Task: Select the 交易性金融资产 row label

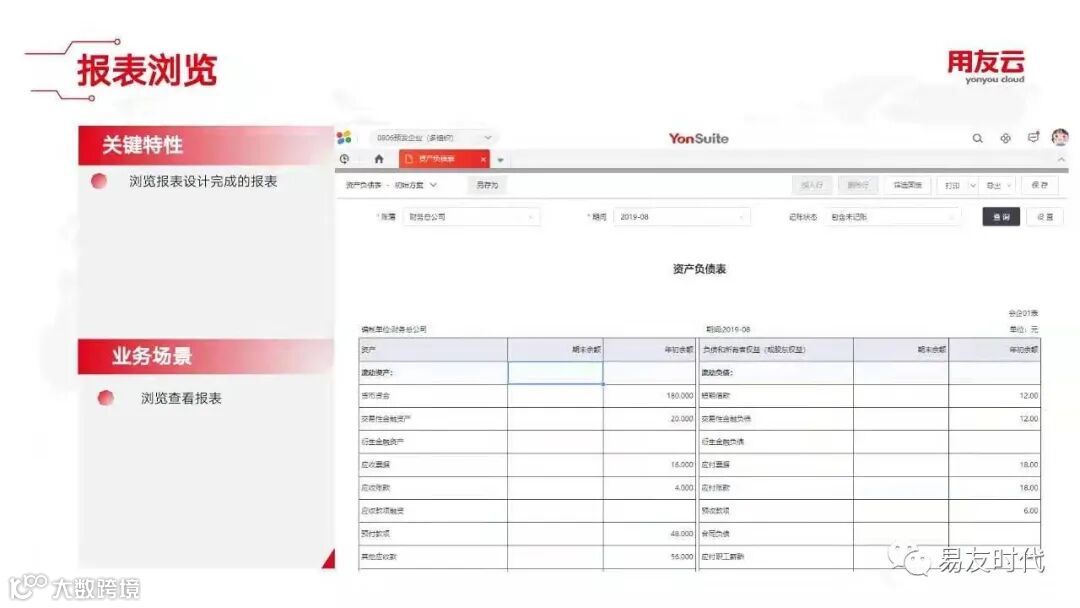Action: point(386,419)
